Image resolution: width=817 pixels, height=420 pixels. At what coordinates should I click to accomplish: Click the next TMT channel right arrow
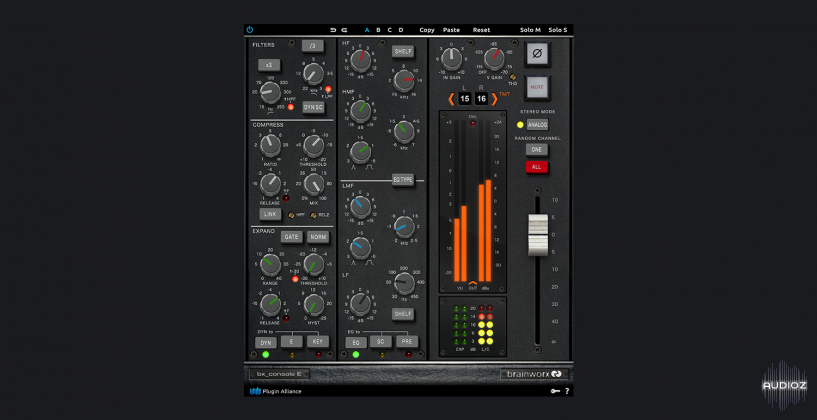[x=494, y=98]
